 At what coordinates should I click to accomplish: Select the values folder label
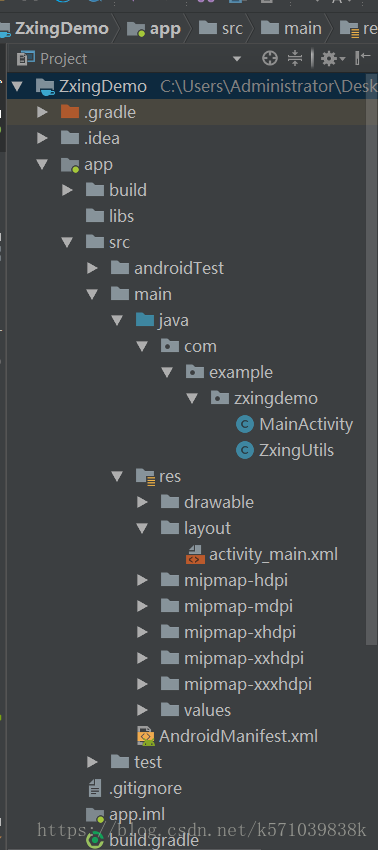207,711
